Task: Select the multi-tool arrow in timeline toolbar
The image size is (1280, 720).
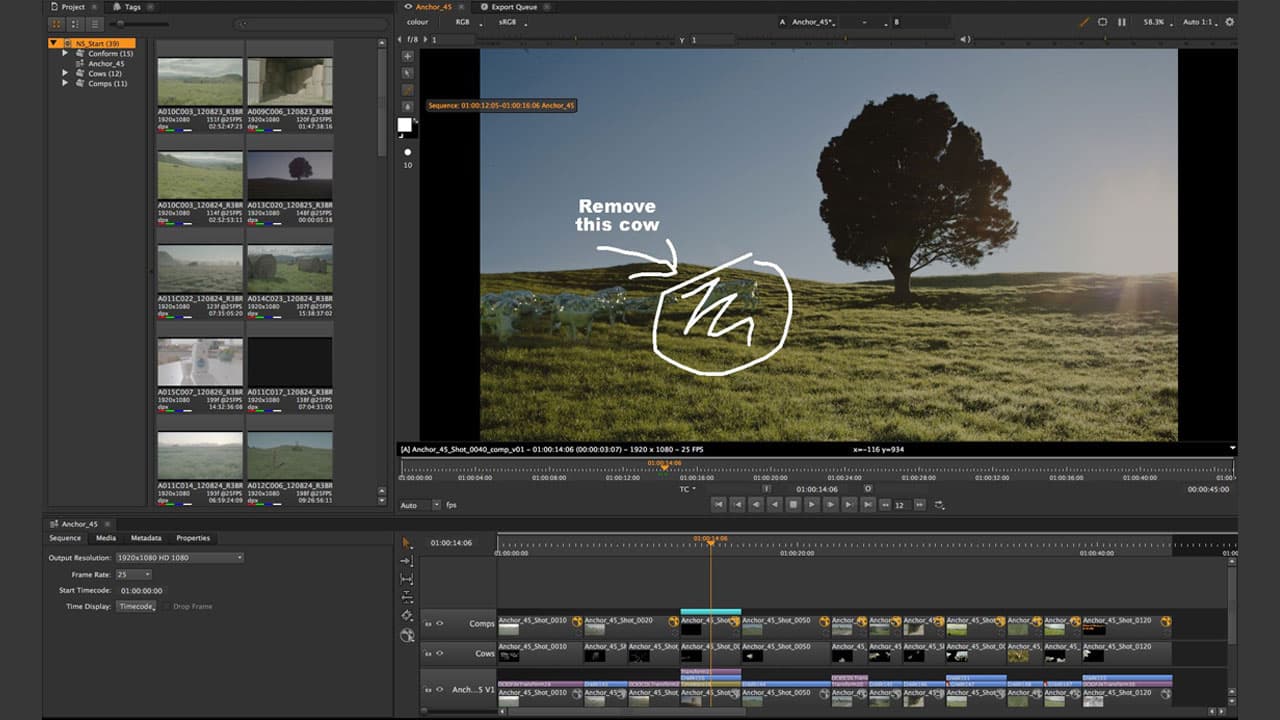Action: click(x=406, y=542)
